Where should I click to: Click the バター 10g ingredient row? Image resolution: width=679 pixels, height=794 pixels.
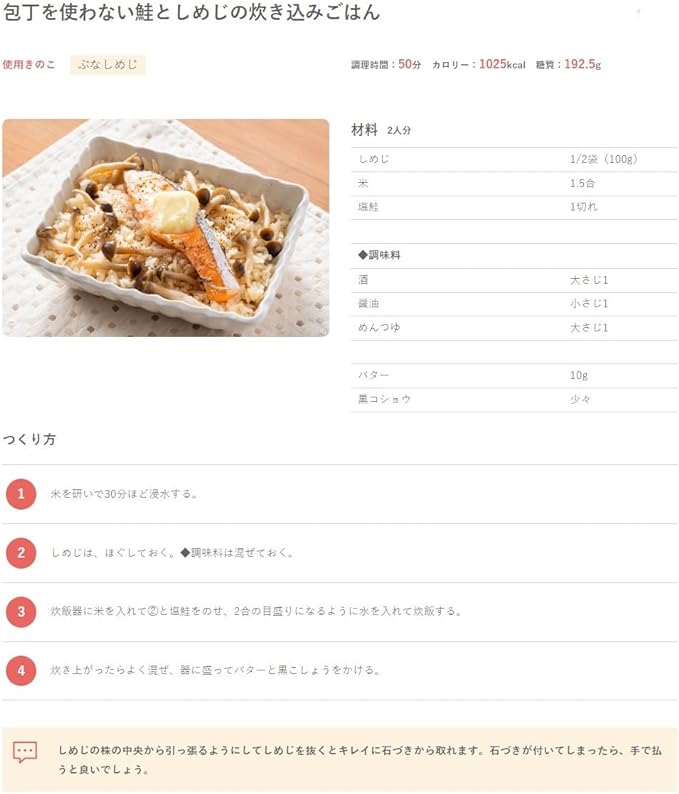click(x=514, y=376)
